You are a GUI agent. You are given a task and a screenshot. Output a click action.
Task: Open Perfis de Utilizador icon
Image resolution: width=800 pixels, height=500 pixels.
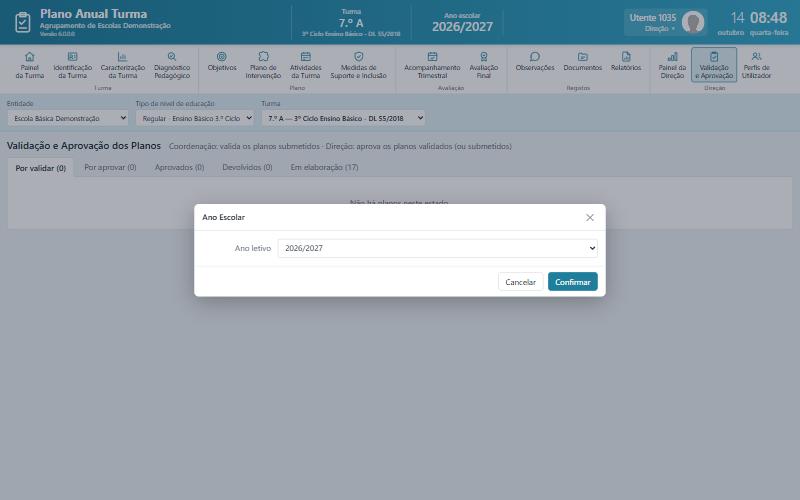point(757,57)
